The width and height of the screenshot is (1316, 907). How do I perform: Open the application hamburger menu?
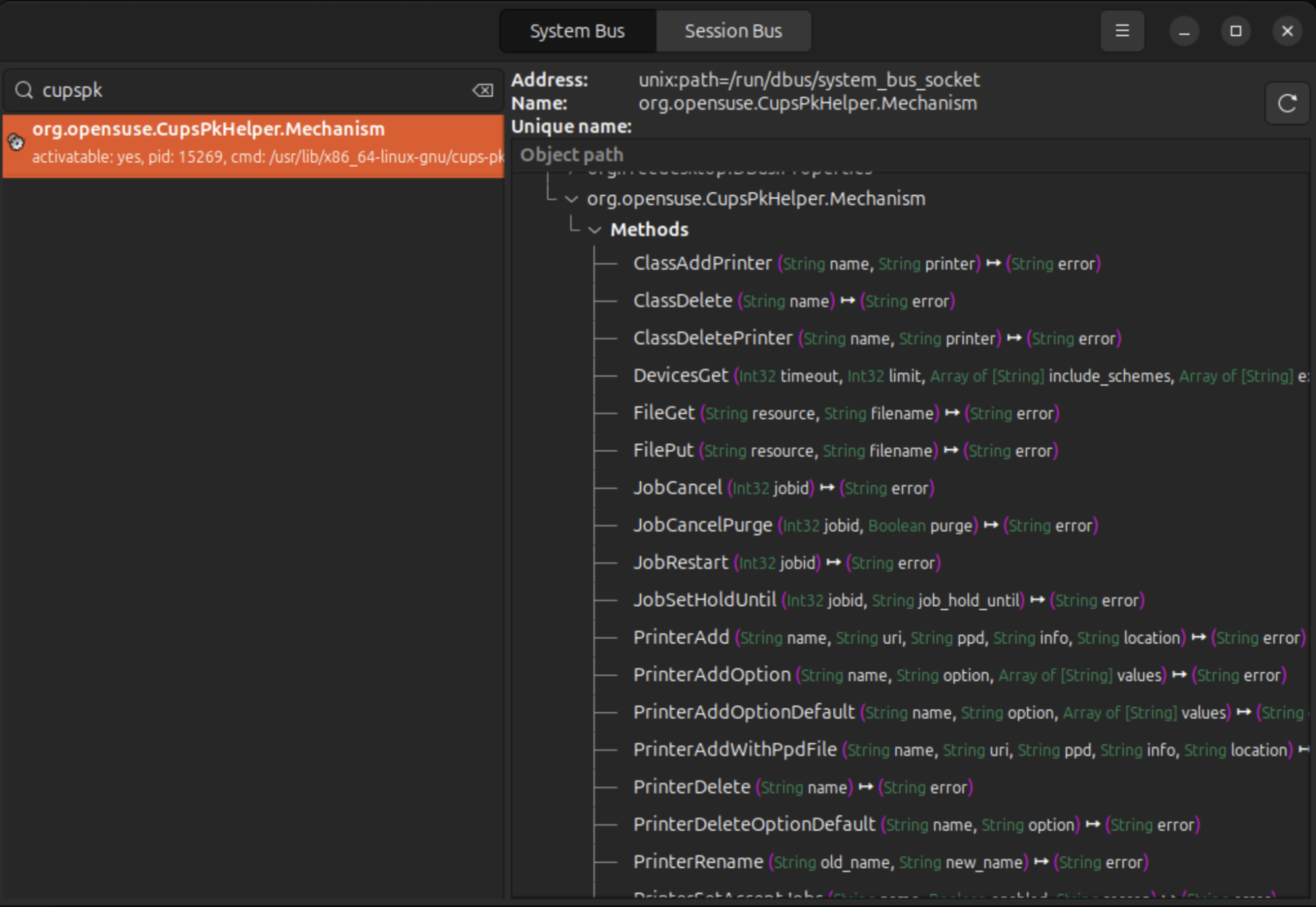click(x=1122, y=30)
